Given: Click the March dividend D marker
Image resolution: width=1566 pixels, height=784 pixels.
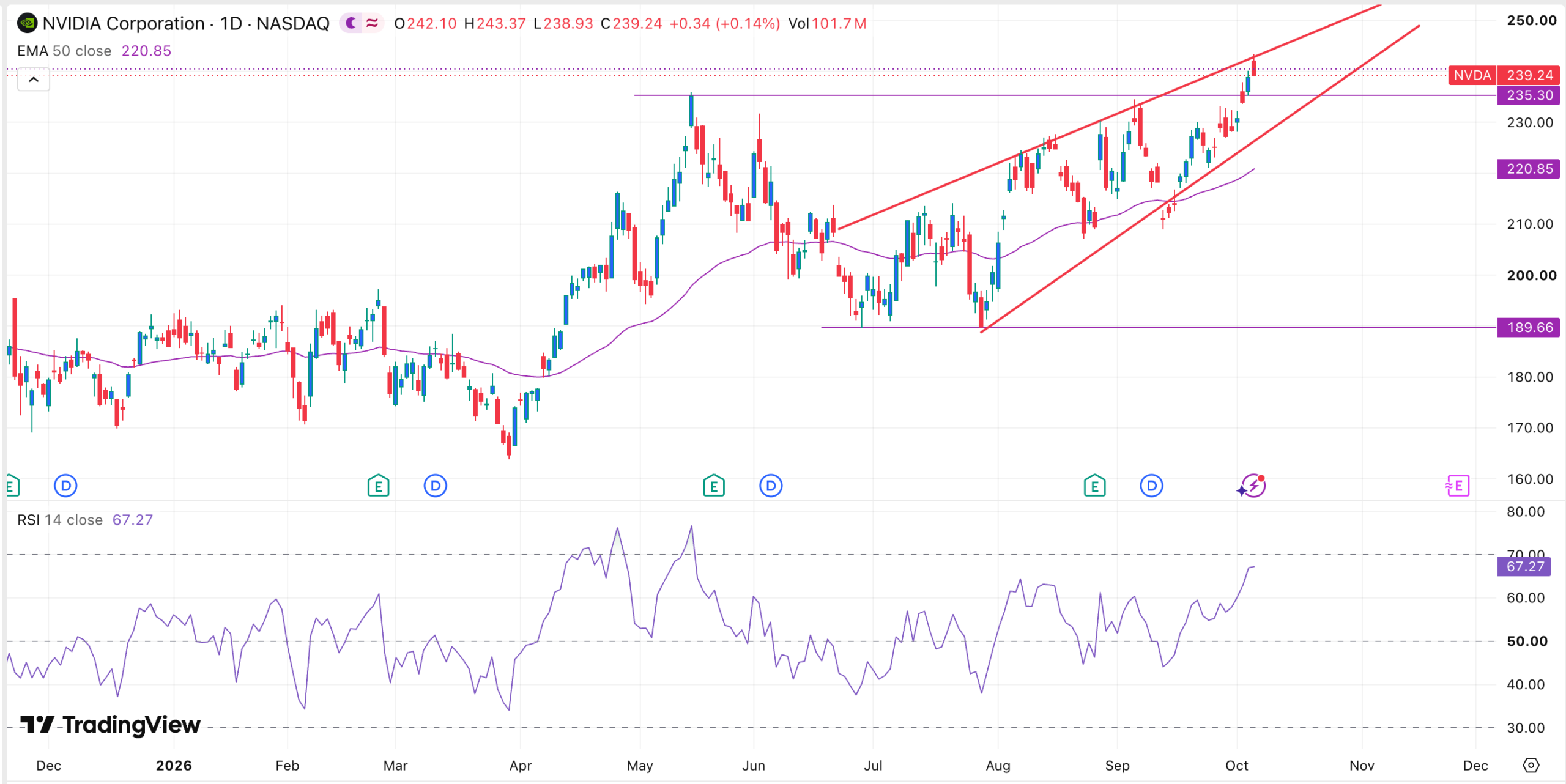Looking at the screenshot, I should coord(435,486).
